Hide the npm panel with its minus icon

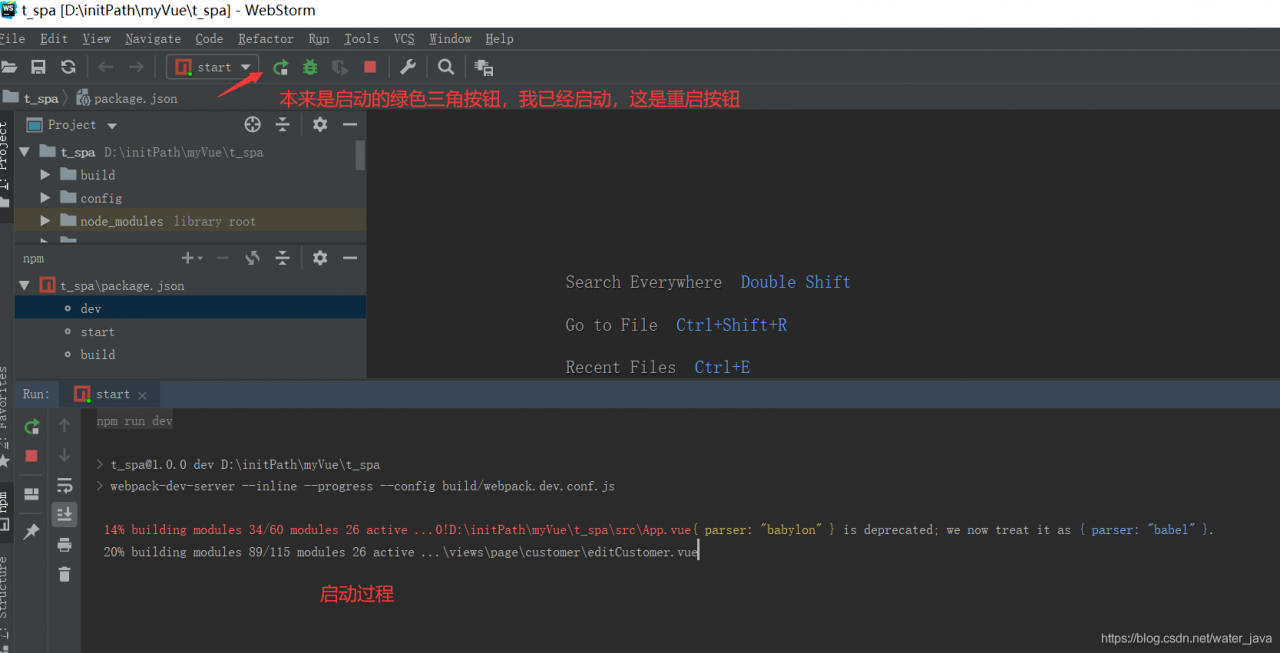(350, 258)
